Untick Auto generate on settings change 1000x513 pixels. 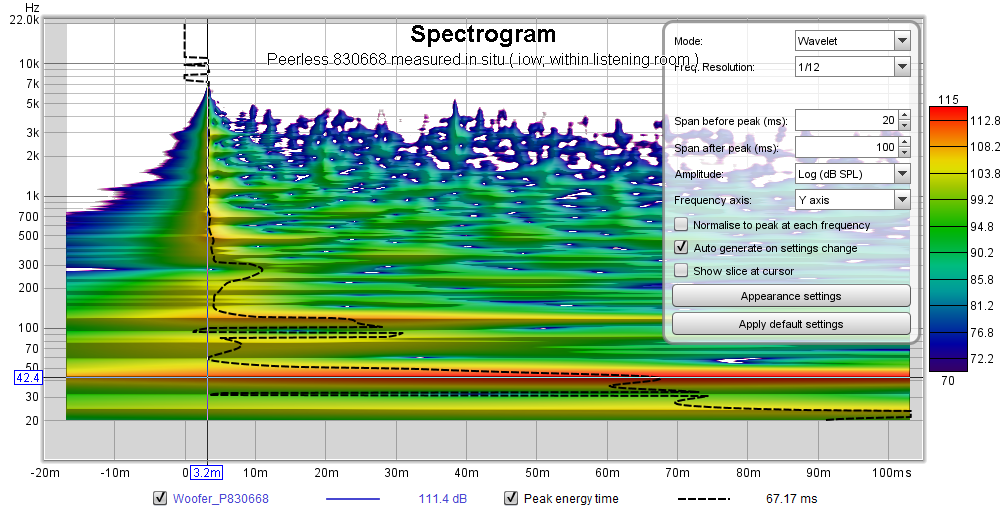click(681, 248)
